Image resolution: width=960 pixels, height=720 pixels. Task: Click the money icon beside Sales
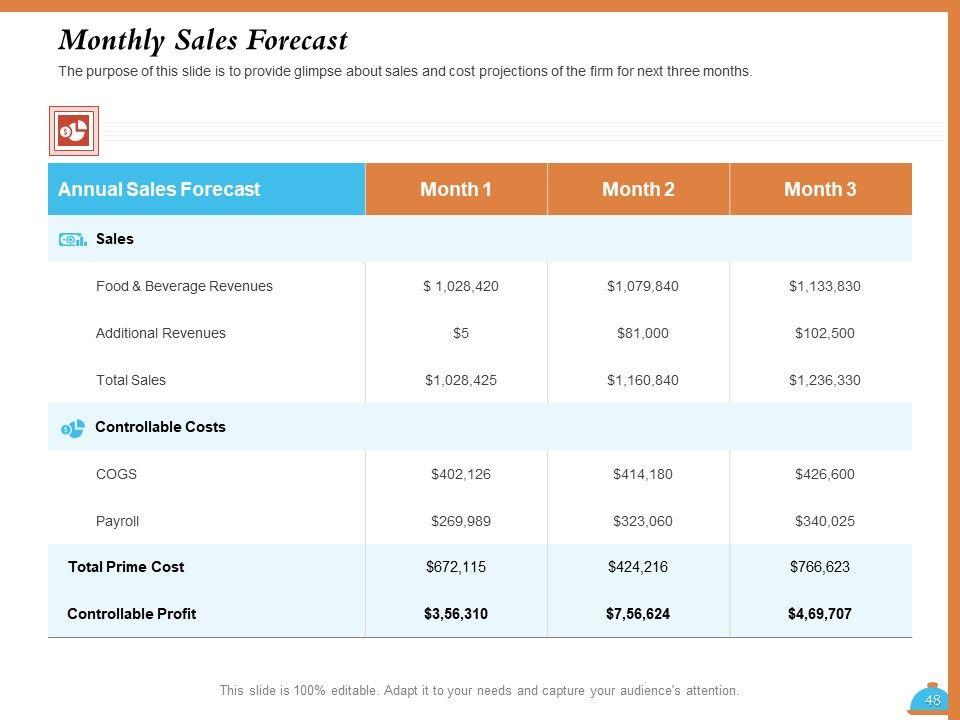click(x=73, y=240)
